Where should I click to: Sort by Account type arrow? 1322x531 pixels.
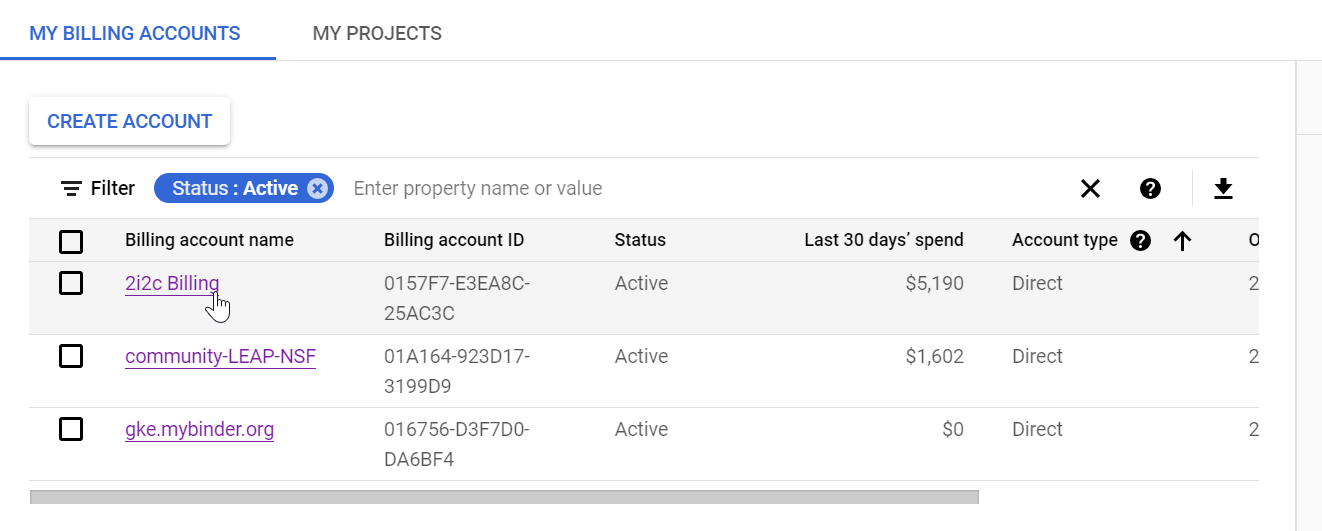[1182, 240]
